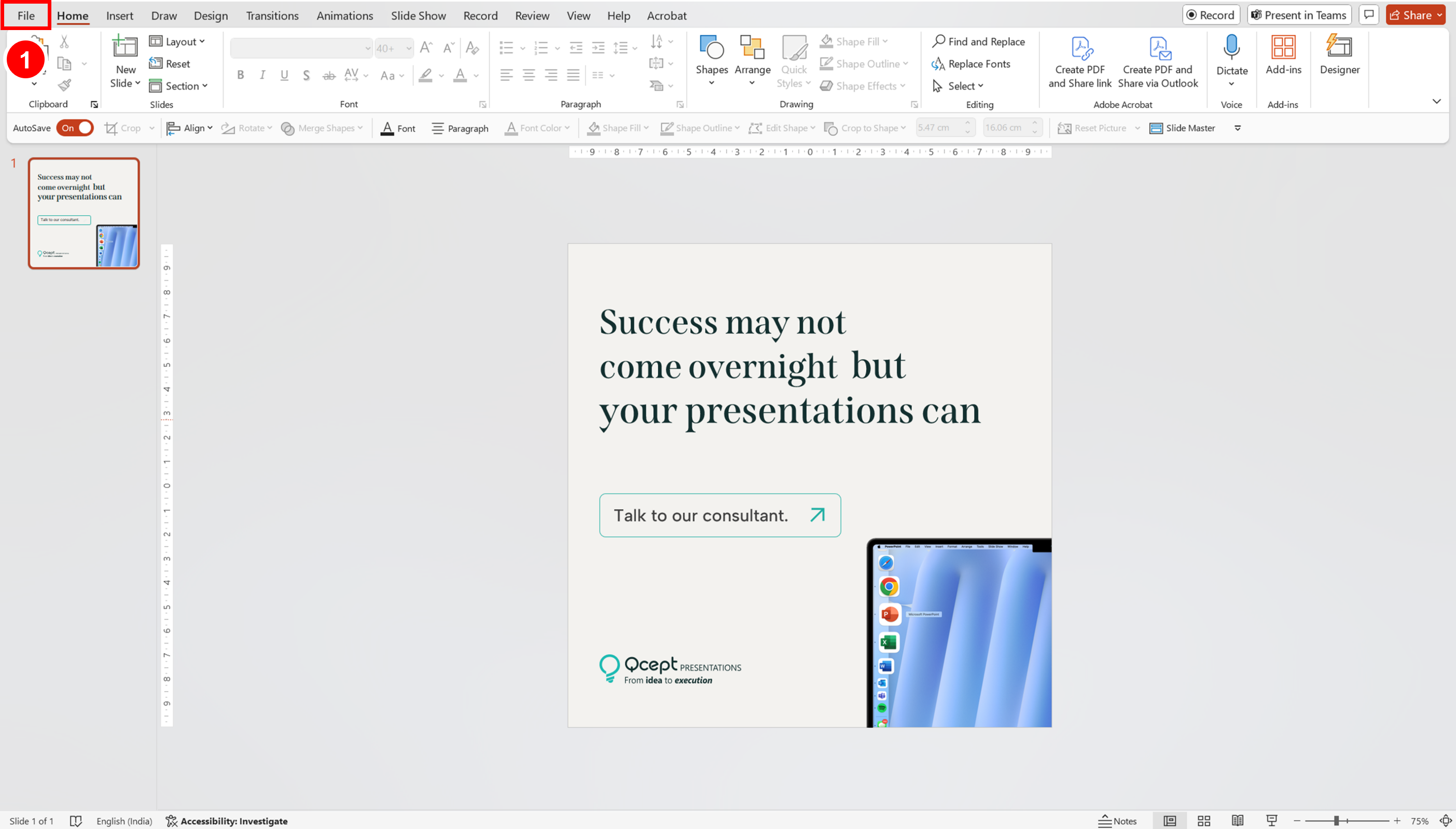This screenshot has height=829, width=1456.
Task: Click the Dictate microphone icon
Action: [x=1231, y=48]
